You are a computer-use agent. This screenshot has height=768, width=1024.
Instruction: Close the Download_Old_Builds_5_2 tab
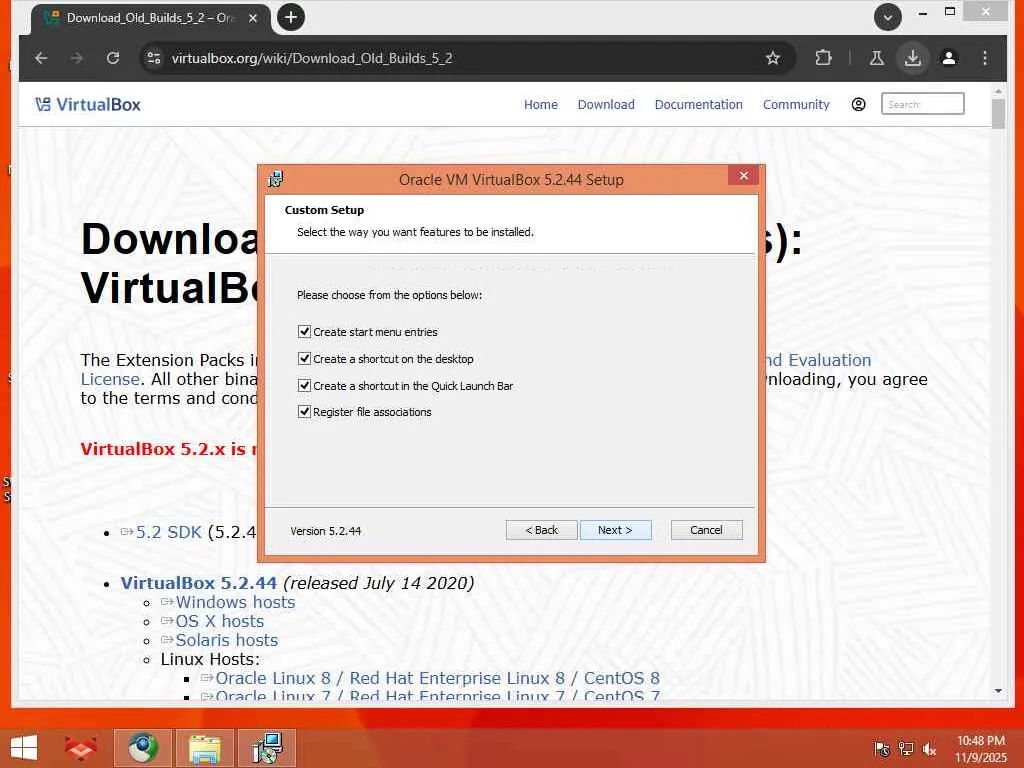253,18
